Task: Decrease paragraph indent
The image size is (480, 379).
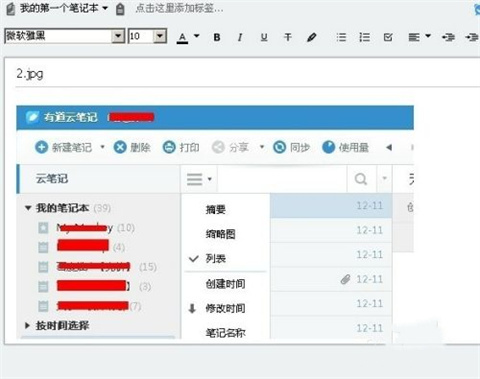Action: point(448,37)
